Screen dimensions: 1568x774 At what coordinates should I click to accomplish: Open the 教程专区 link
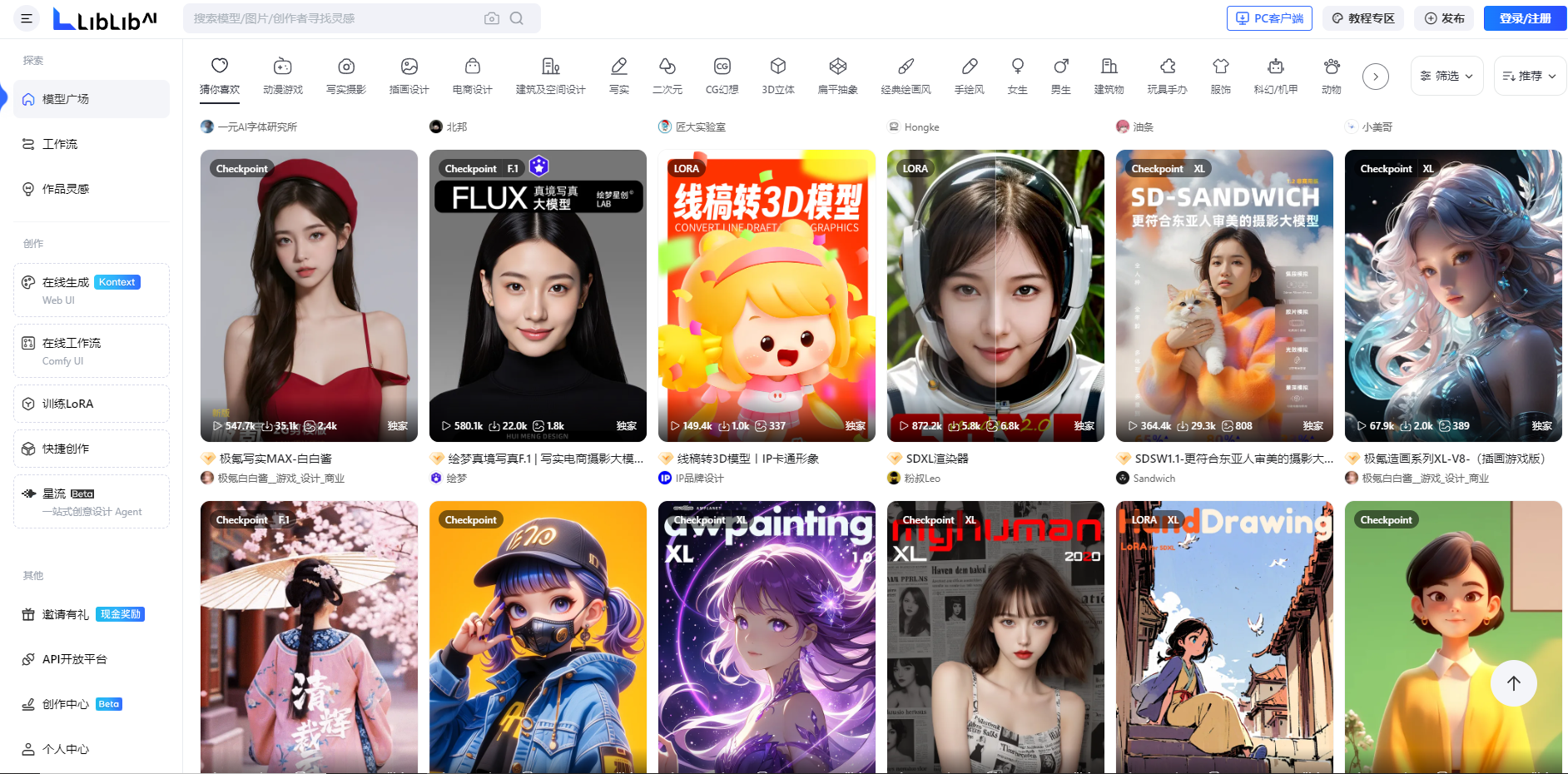(x=1362, y=18)
